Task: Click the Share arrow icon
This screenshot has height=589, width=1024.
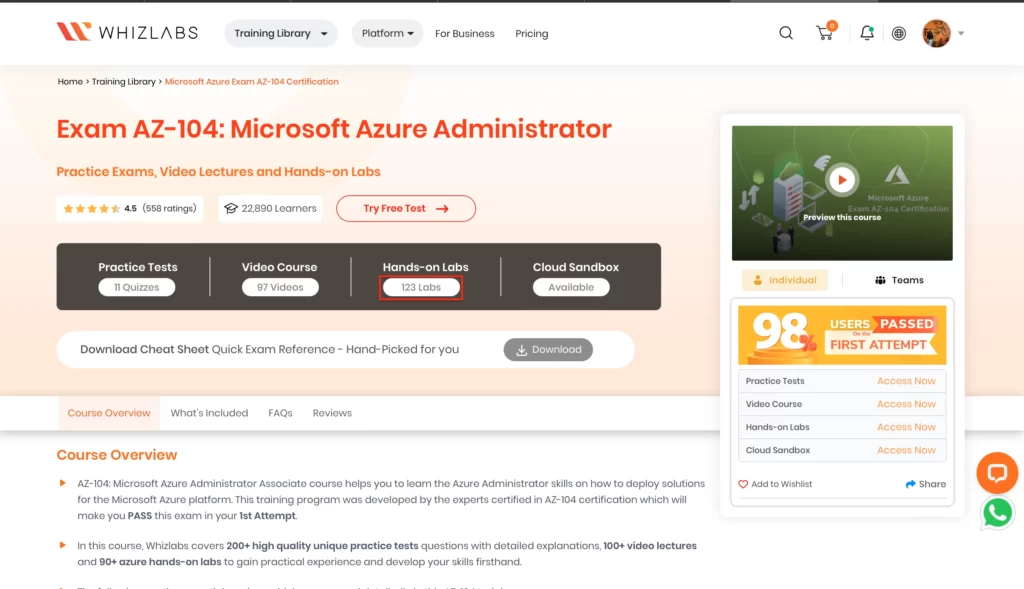Action: click(x=910, y=484)
